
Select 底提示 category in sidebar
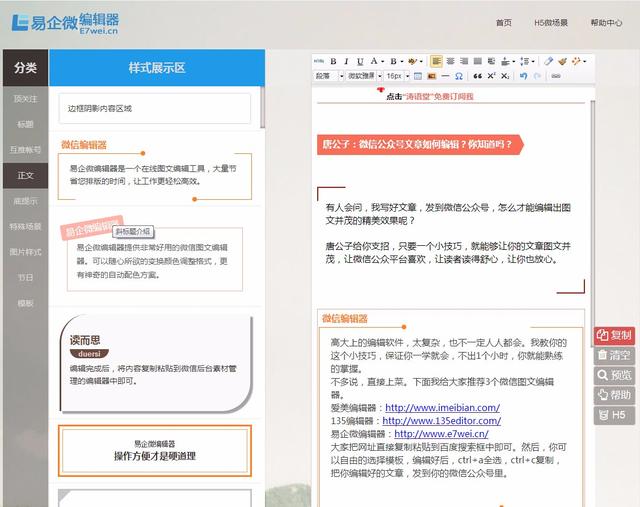pyautogui.click(x=25, y=201)
